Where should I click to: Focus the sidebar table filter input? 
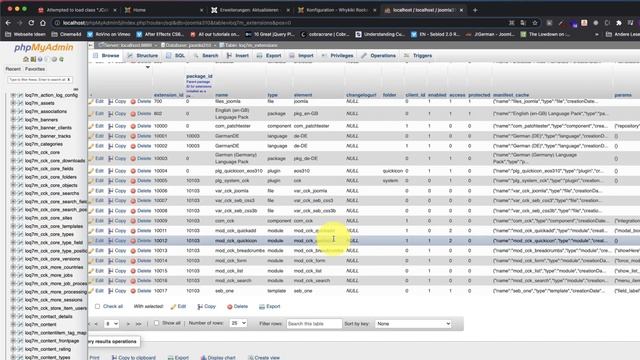tap(40, 80)
